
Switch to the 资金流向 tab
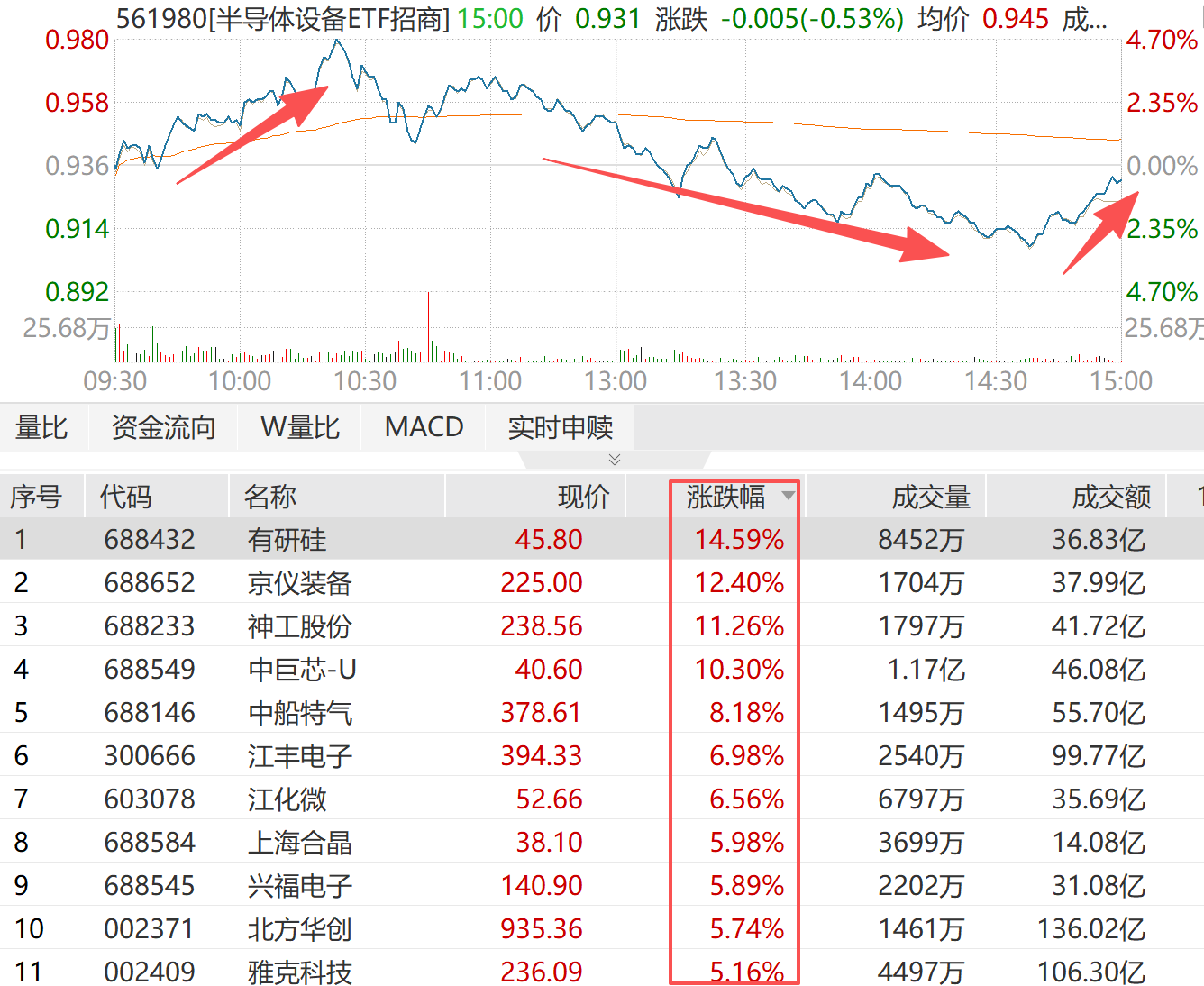click(163, 427)
